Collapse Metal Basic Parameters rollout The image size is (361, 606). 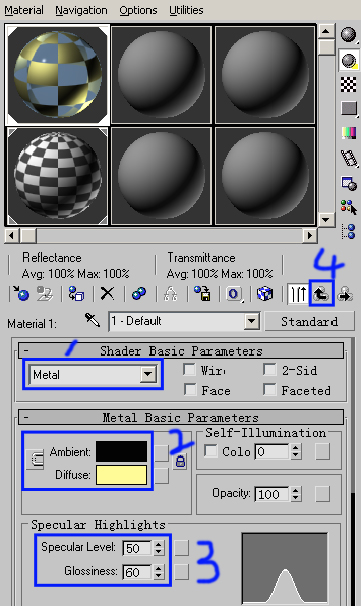coord(180,417)
